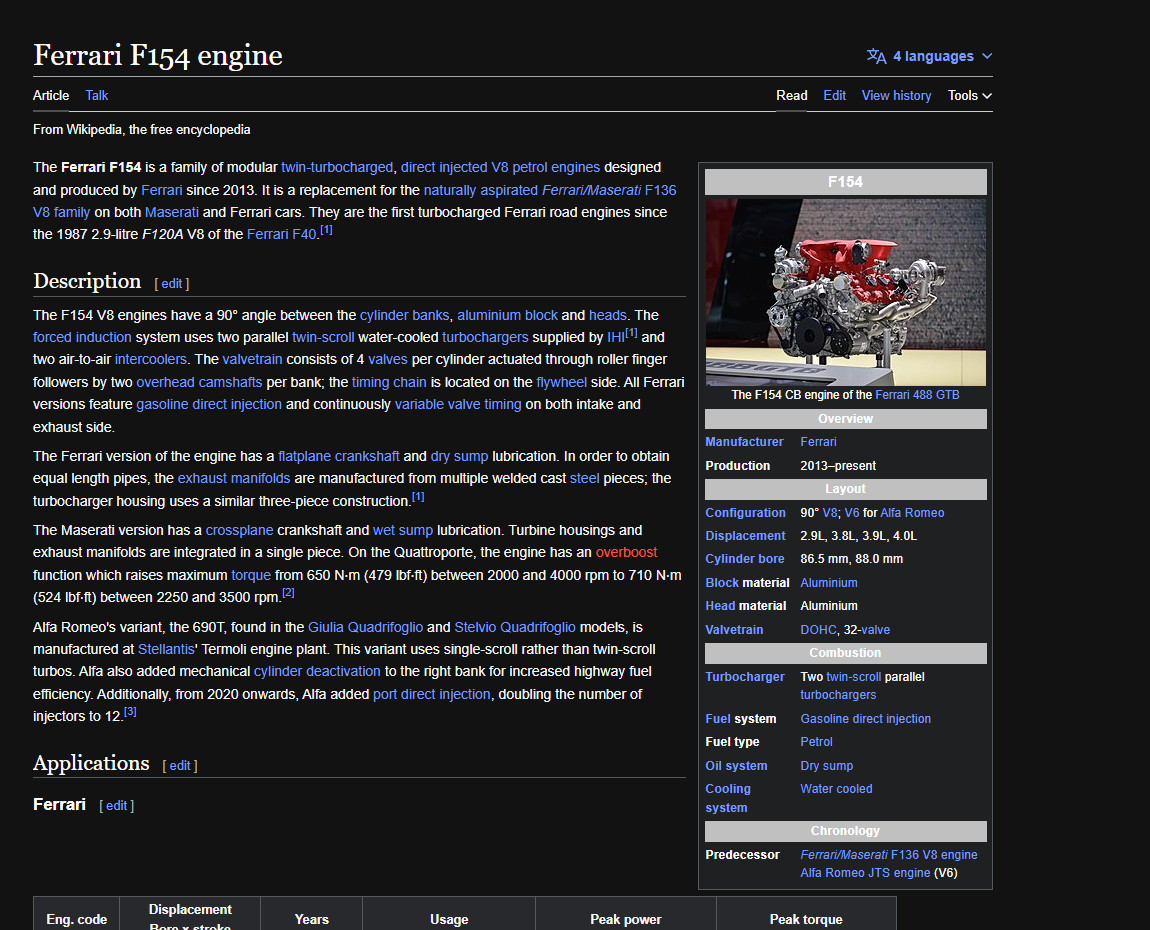Follow the timing chain link

click(x=389, y=382)
